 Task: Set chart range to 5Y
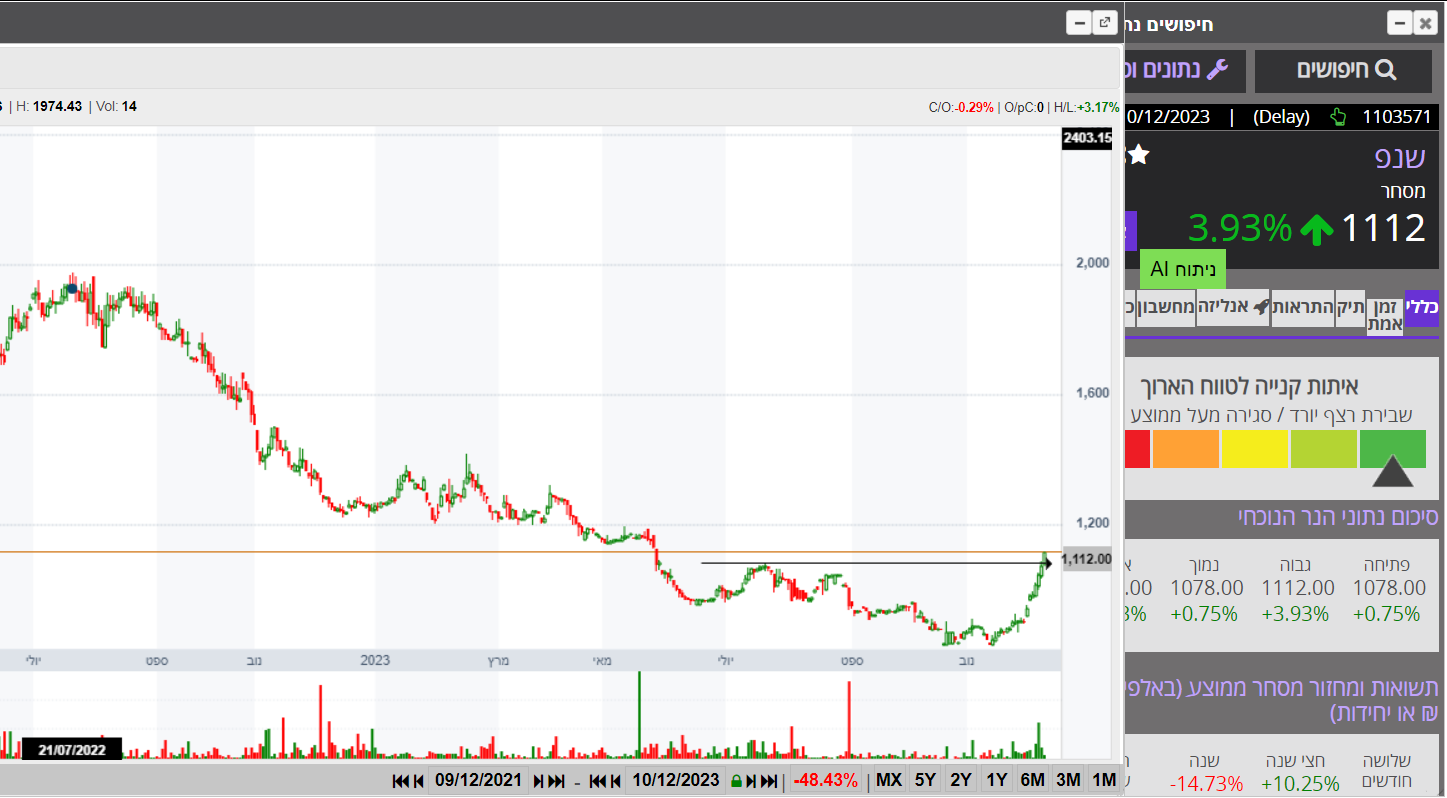click(x=925, y=781)
